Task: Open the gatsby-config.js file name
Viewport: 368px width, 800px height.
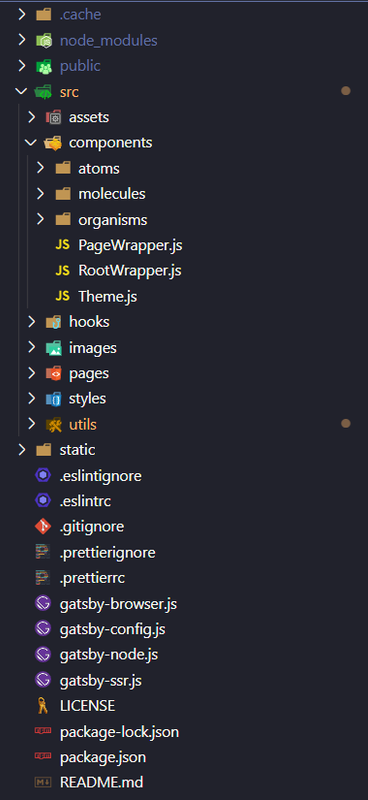Action: pos(112,630)
